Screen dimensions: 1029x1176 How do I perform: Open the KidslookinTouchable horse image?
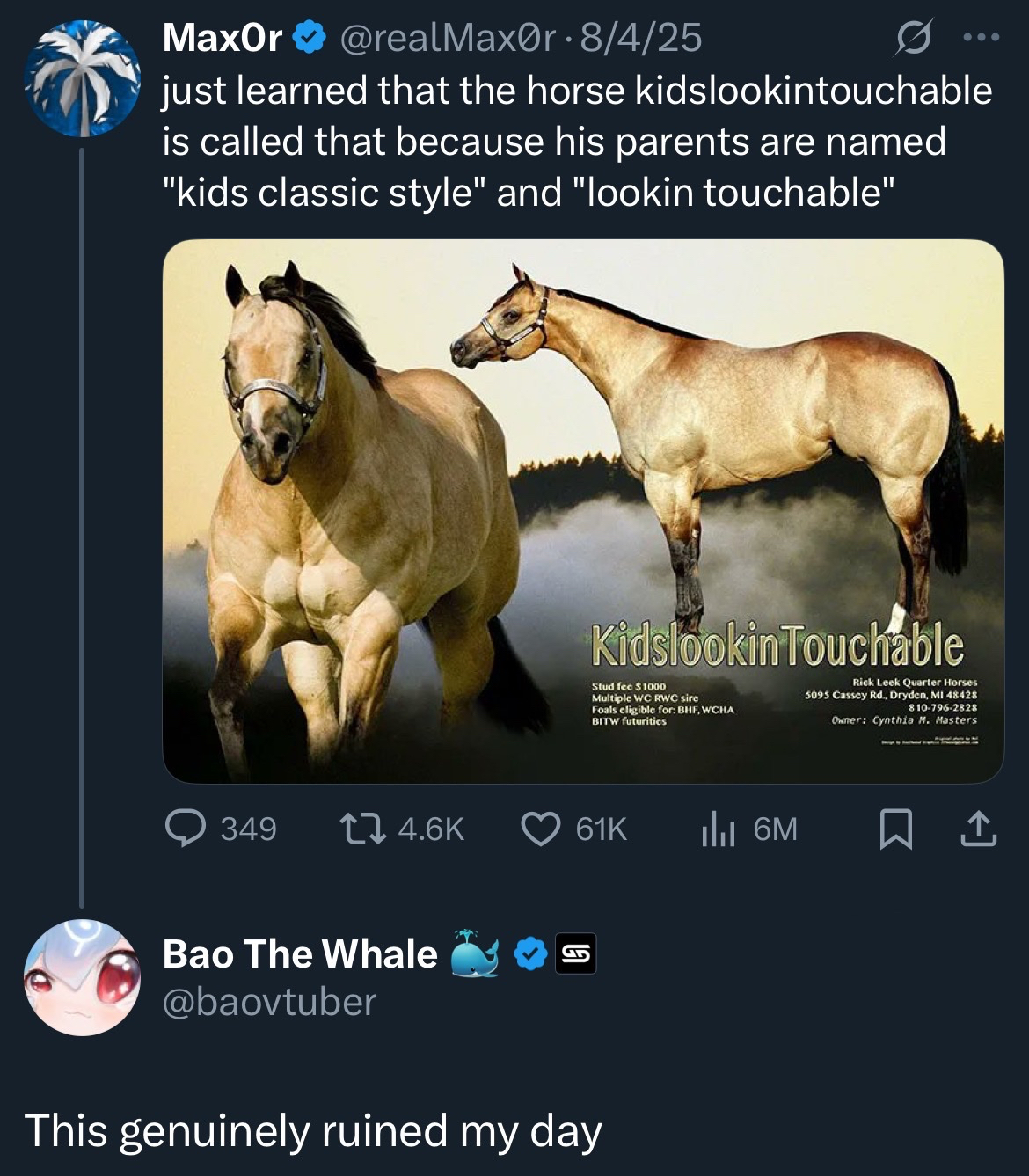[583, 510]
